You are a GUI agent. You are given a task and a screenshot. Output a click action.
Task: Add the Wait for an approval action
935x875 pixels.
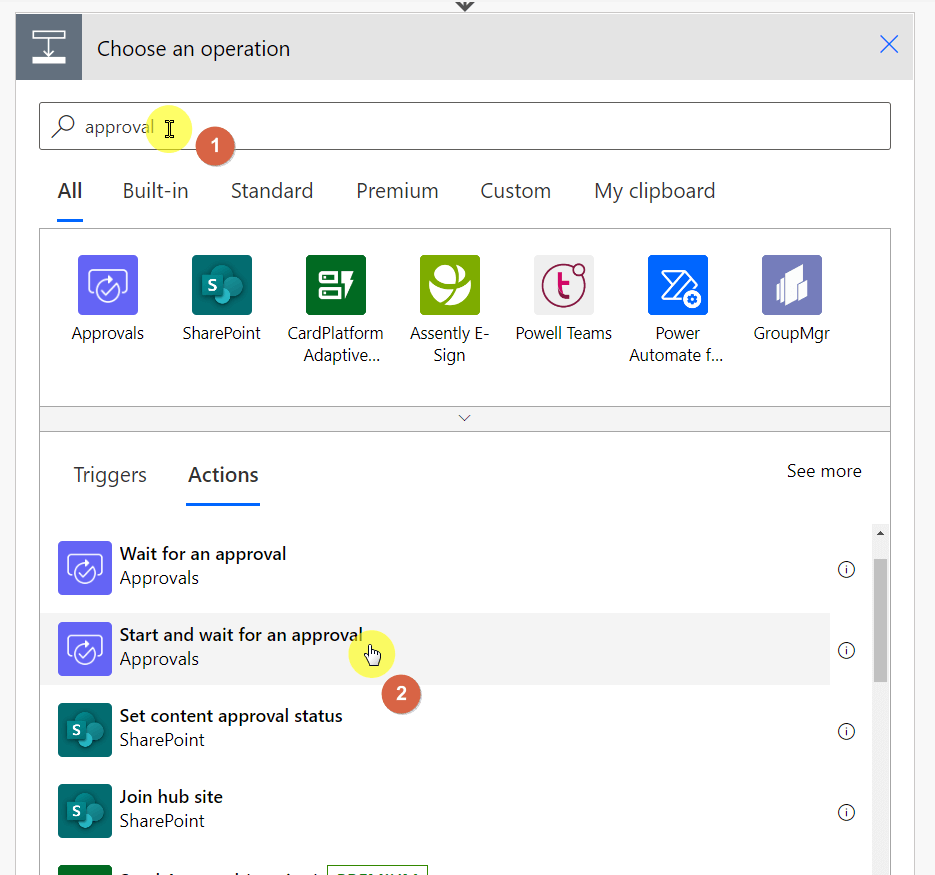[435, 568]
